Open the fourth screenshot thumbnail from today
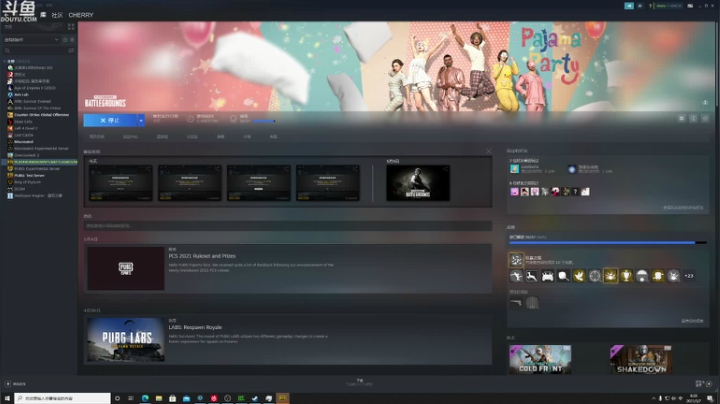 327,183
